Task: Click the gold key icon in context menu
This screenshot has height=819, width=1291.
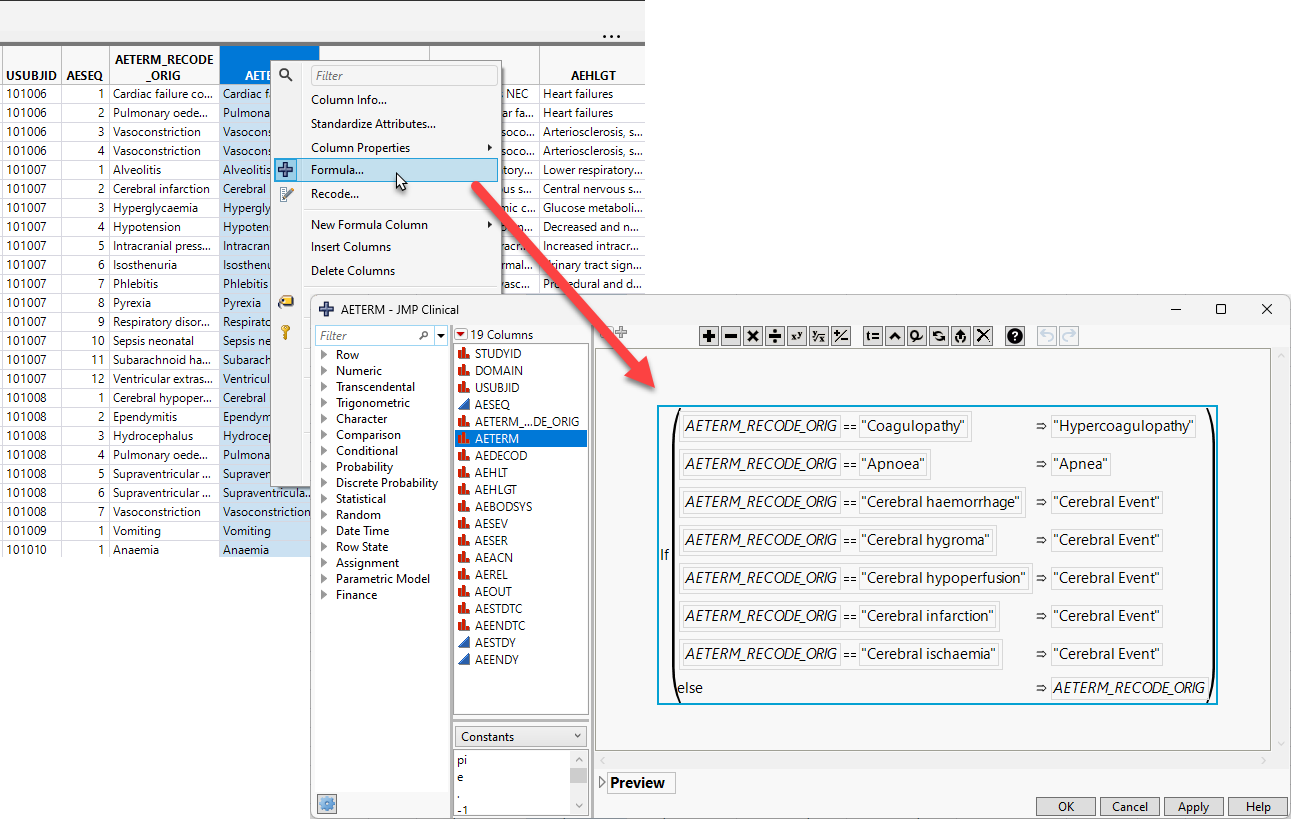Action: tap(286, 331)
